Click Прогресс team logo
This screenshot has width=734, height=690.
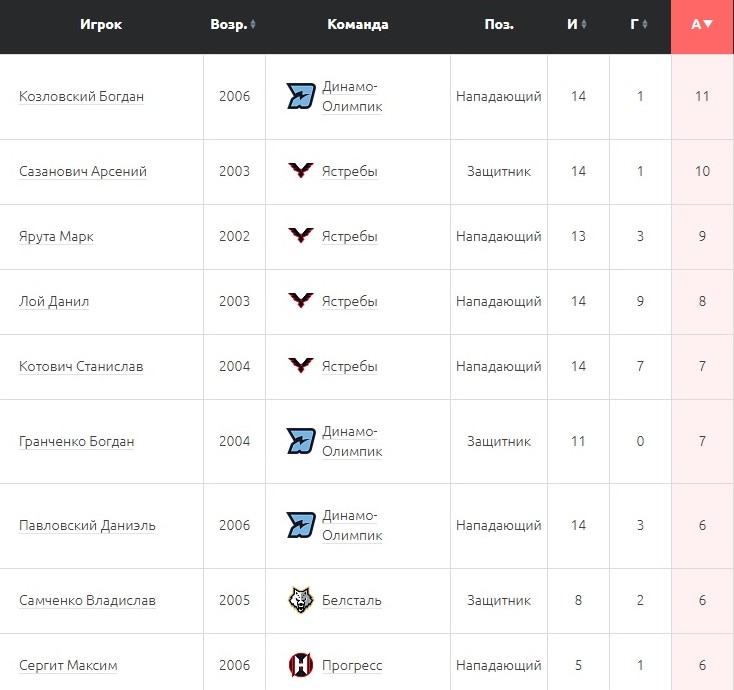[x=301, y=665]
